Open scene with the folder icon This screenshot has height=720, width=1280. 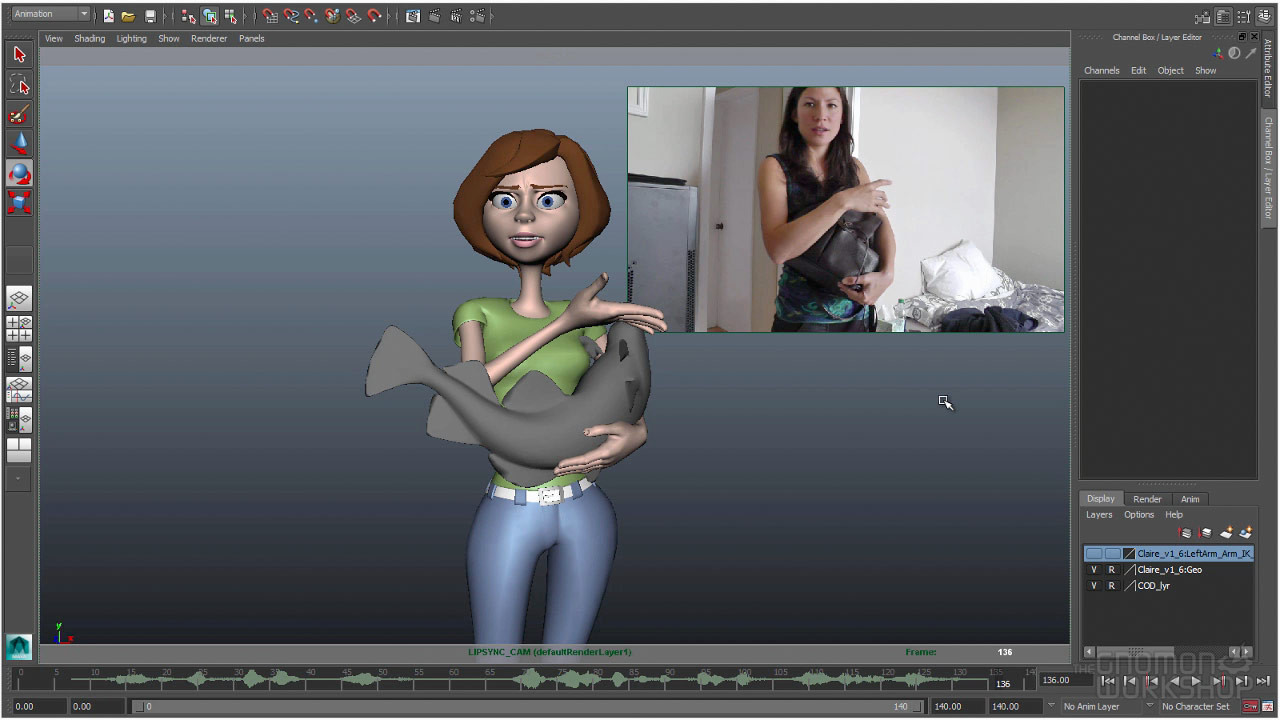point(128,16)
